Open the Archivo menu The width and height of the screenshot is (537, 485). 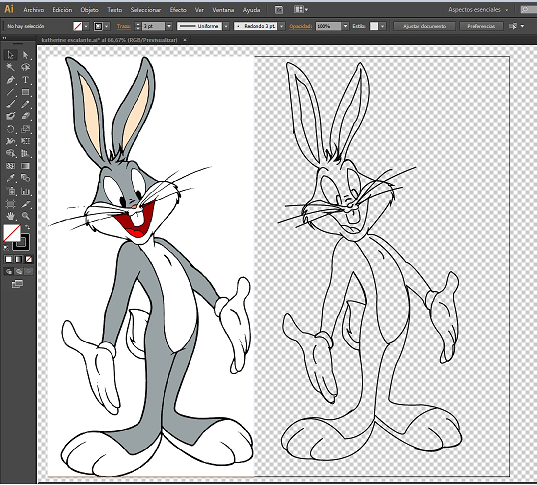point(34,10)
